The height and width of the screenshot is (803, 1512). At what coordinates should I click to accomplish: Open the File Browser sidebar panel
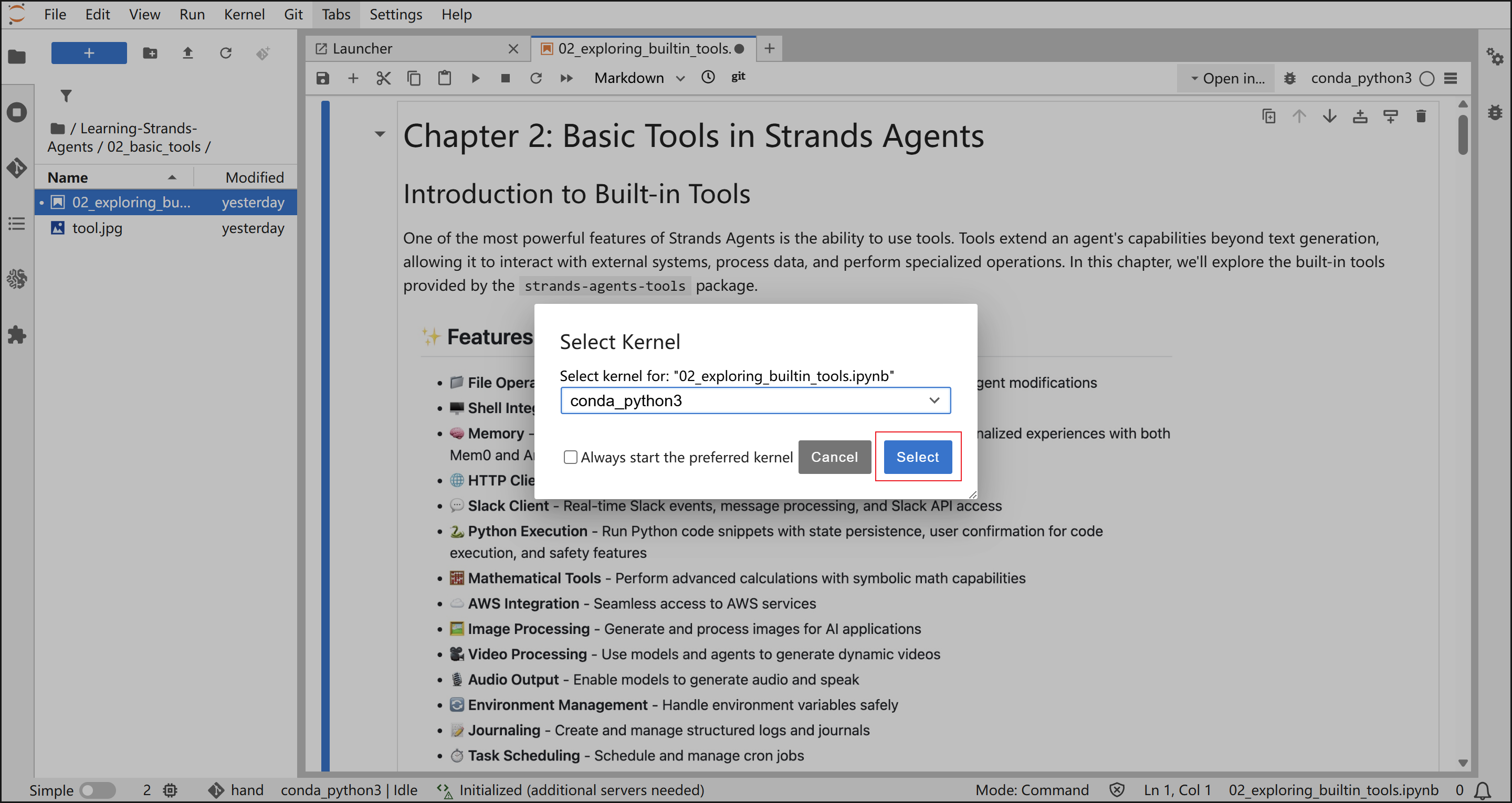pos(17,56)
